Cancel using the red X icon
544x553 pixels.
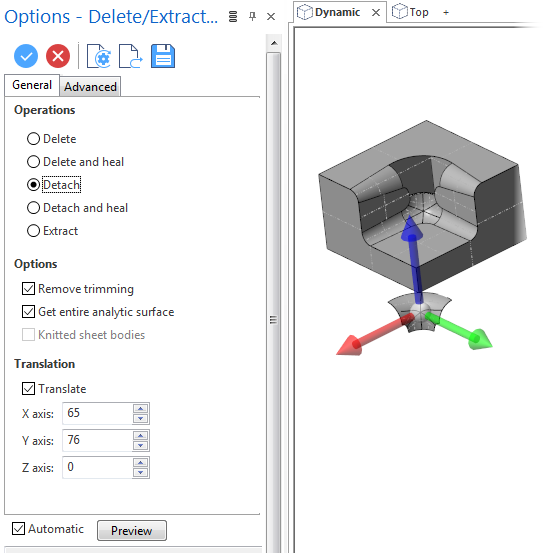pos(58,56)
